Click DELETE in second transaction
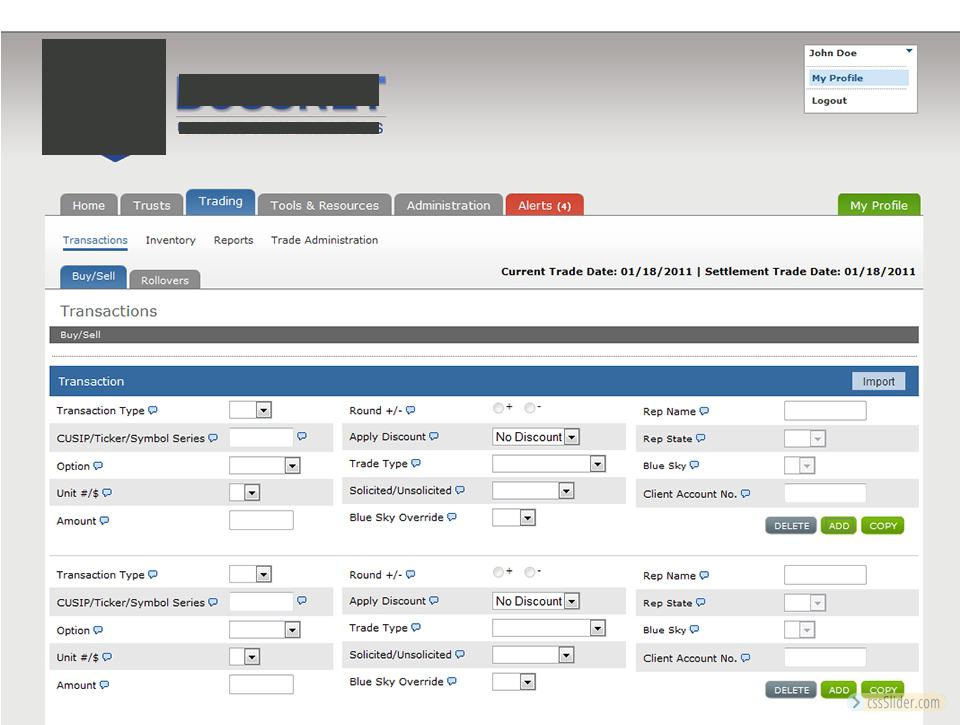Image resolution: width=960 pixels, height=725 pixels. [791, 689]
